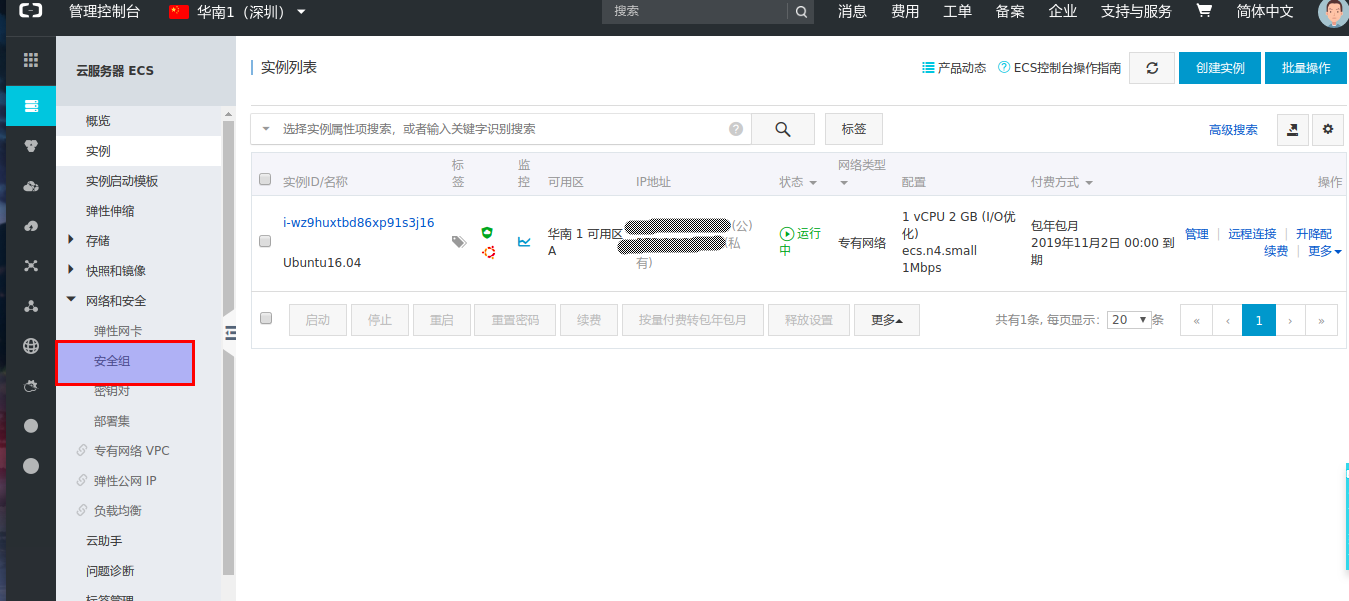Open the monitoring chart icon
The height and width of the screenshot is (601, 1349).
tap(524, 241)
